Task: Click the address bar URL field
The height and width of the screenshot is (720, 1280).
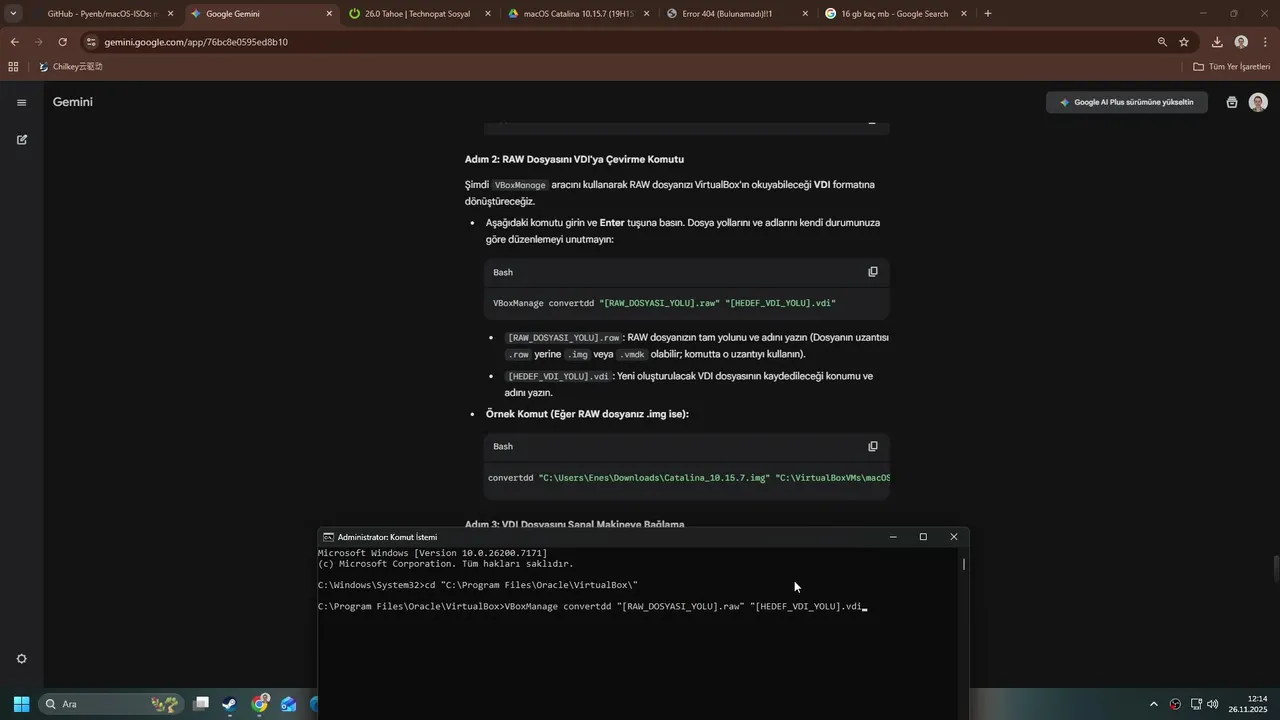Action: point(620,42)
